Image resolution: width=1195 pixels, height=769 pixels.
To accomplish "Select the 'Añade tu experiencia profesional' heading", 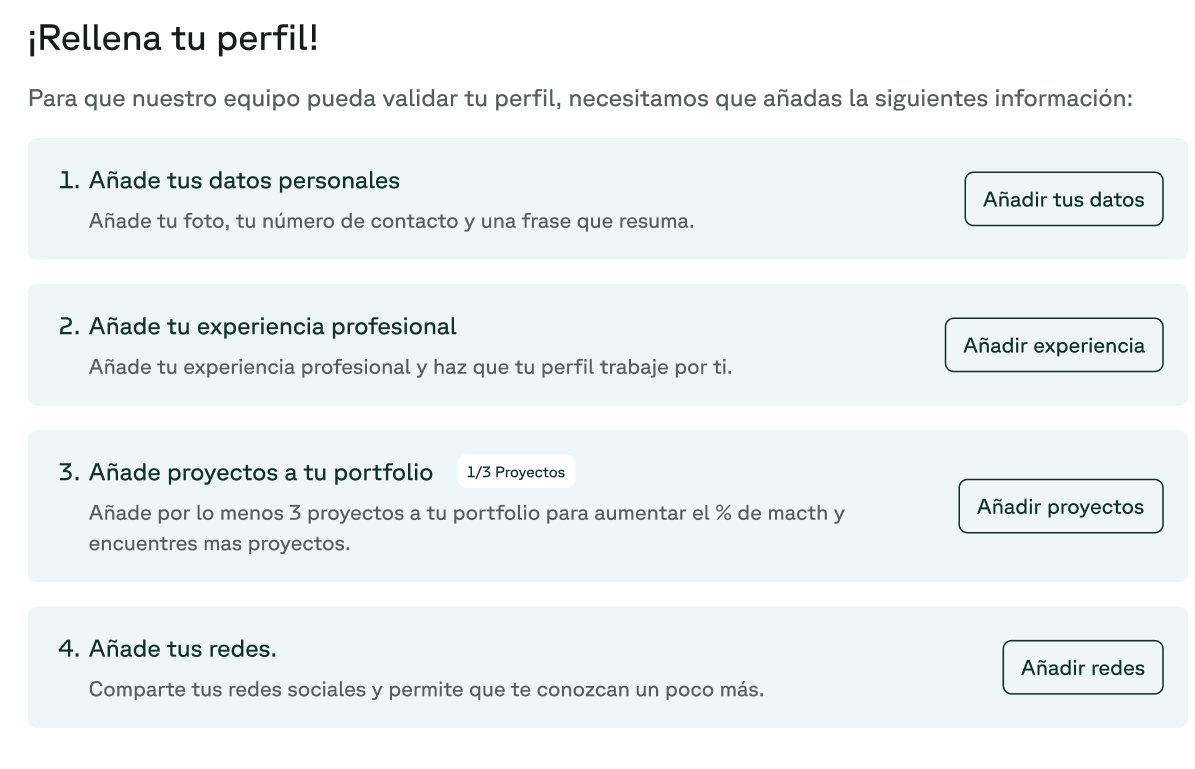I will pos(272,326).
